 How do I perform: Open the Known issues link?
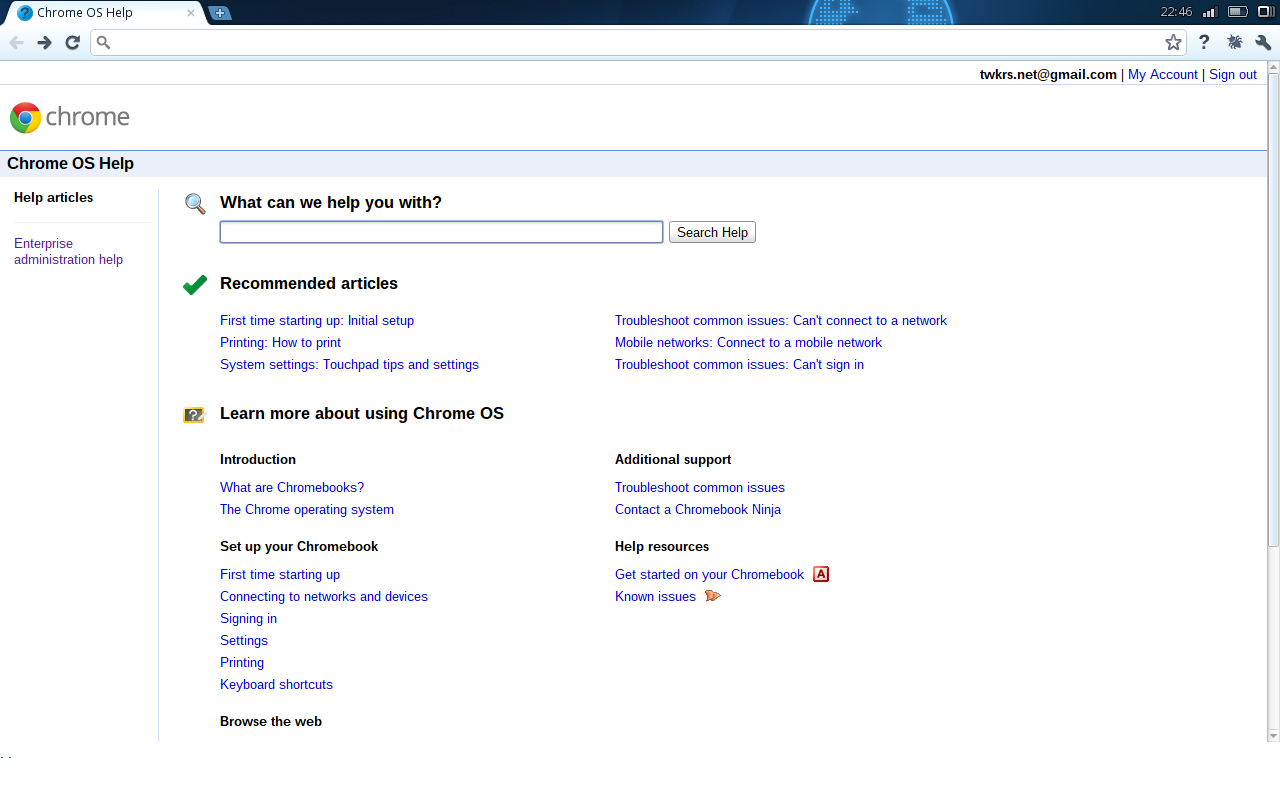pyautogui.click(x=655, y=596)
